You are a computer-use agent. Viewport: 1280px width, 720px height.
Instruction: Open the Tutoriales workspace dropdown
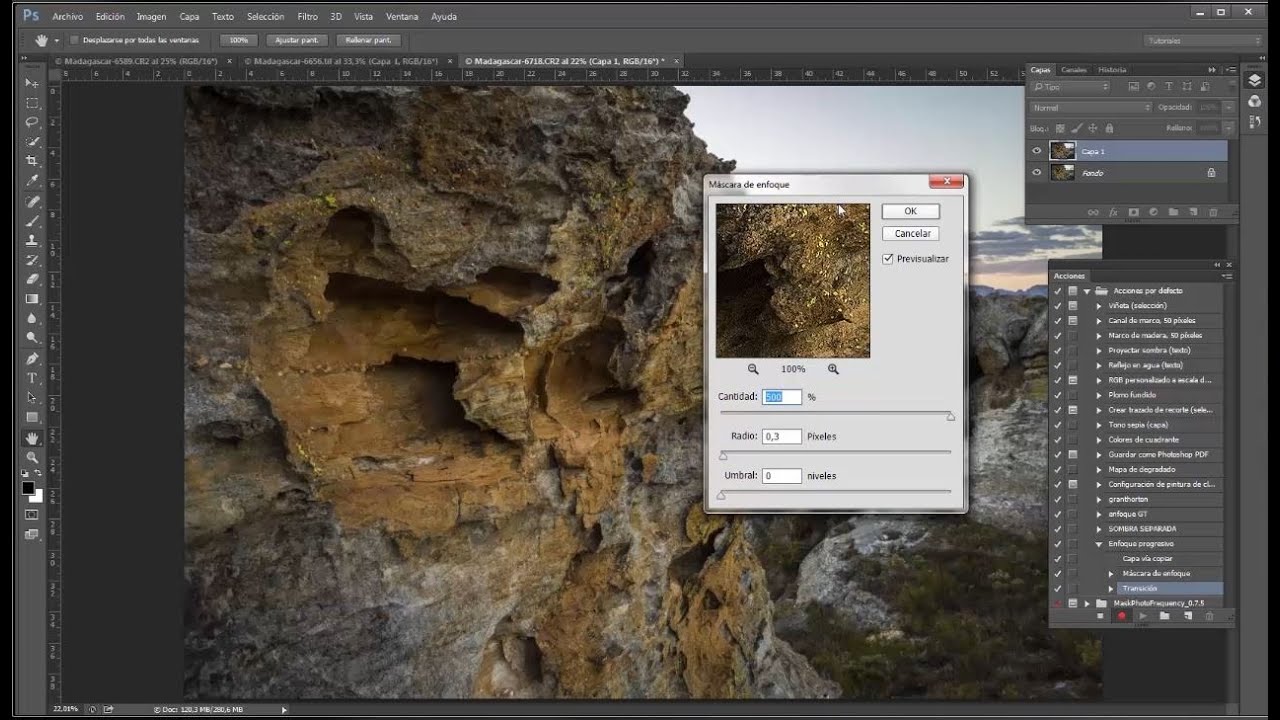(x=1202, y=41)
